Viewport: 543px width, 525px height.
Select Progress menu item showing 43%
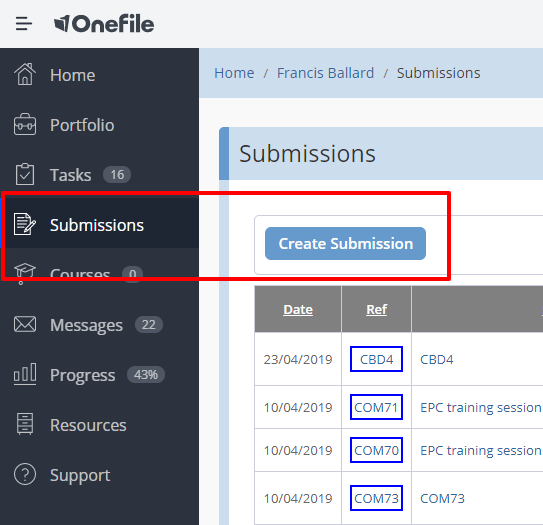coord(99,375)
